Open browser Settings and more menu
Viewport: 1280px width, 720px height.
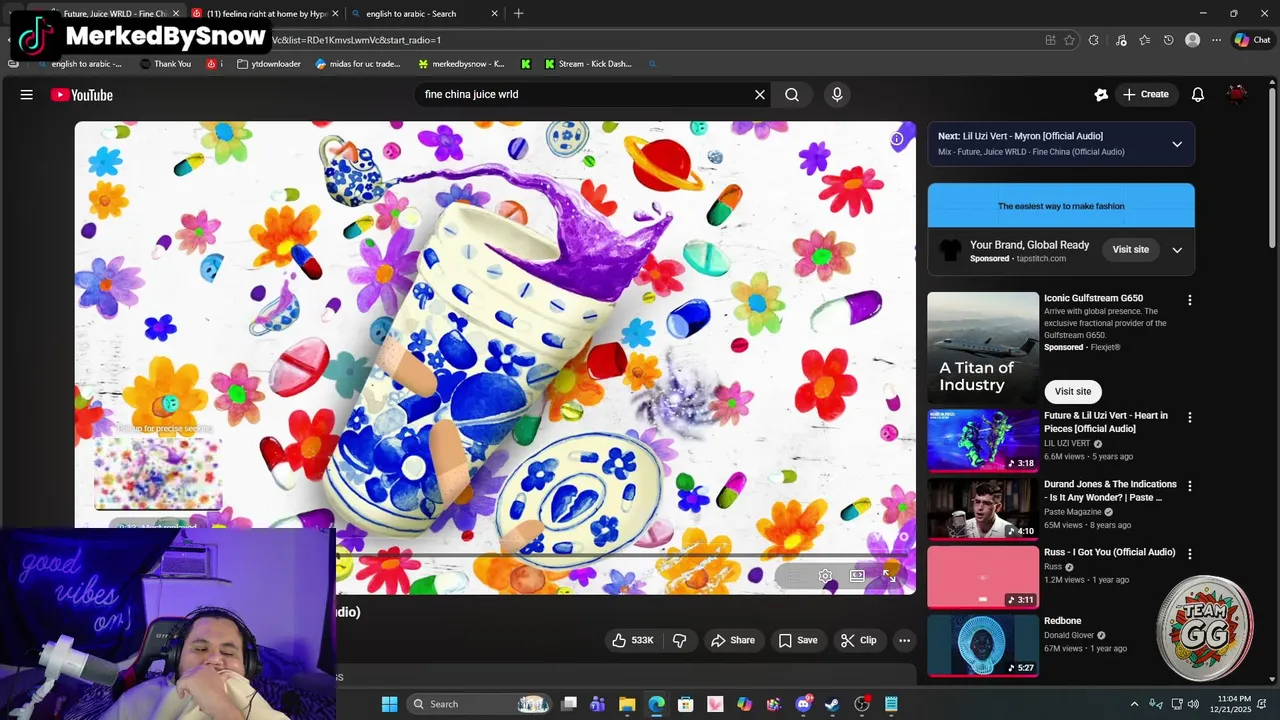pyautogui.click(x=1216, y=40)
